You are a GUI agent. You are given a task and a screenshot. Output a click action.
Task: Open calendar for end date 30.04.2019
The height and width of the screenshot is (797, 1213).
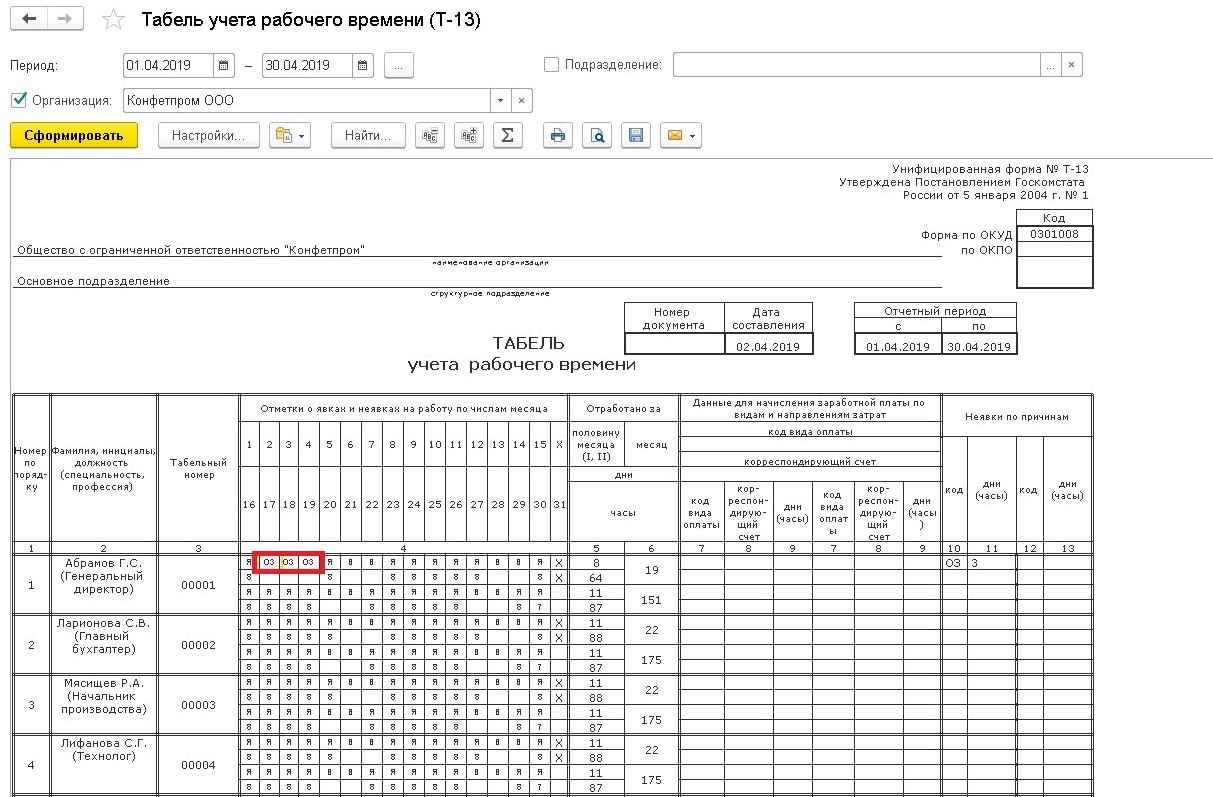[363, 65]
